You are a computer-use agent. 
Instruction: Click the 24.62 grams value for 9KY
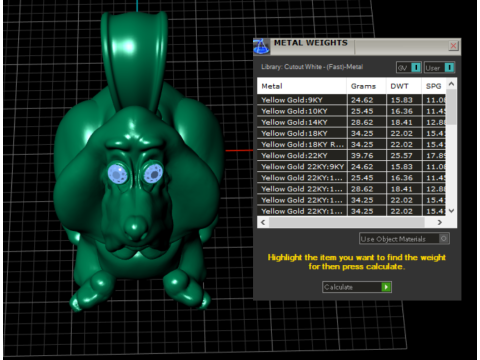pyautogui.click(x=362, y=100)
